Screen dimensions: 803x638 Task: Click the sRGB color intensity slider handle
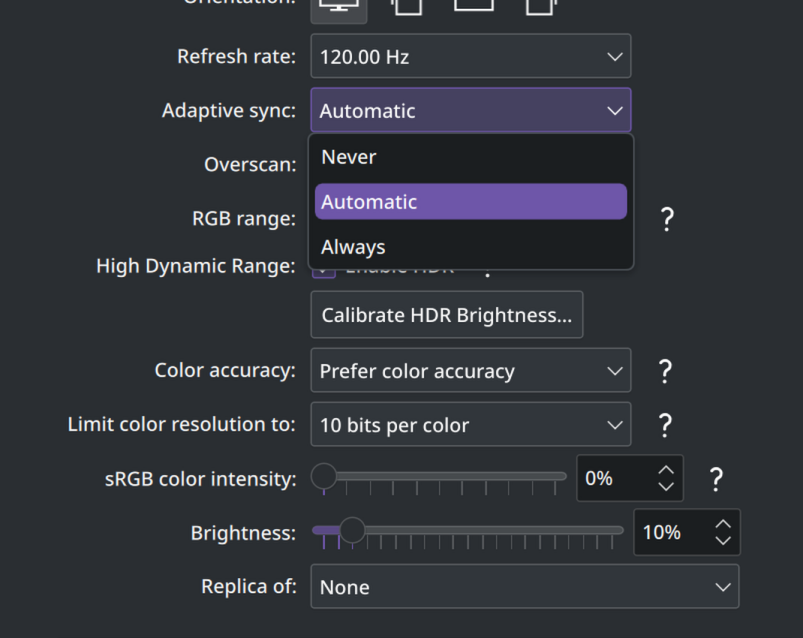324,477
